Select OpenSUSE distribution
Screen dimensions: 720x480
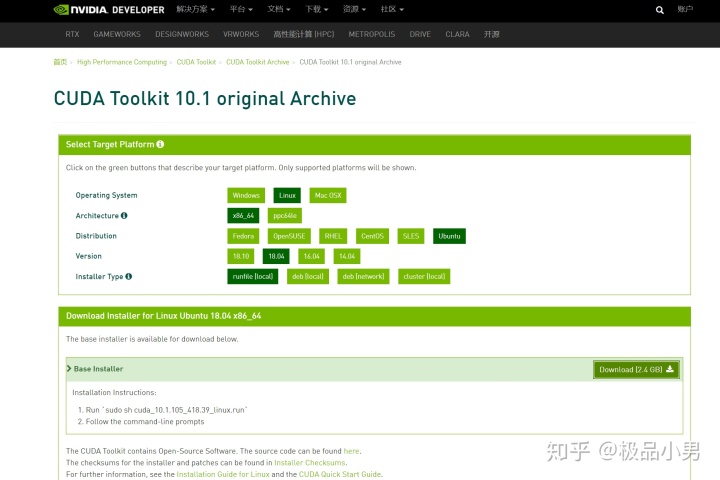pyautogui.click(x=289, y=236)
